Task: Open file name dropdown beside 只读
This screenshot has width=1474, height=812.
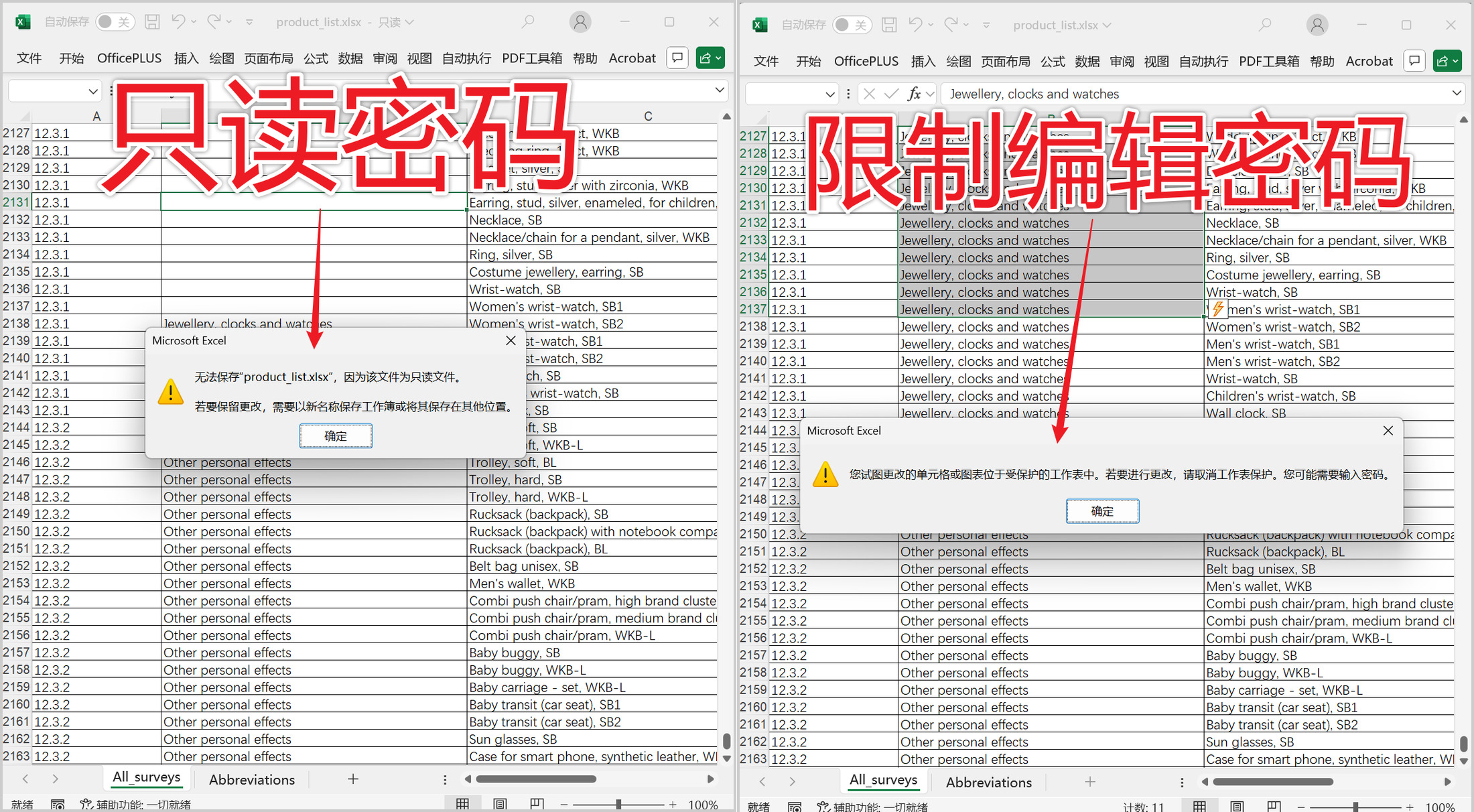Action: pos(409,22)
